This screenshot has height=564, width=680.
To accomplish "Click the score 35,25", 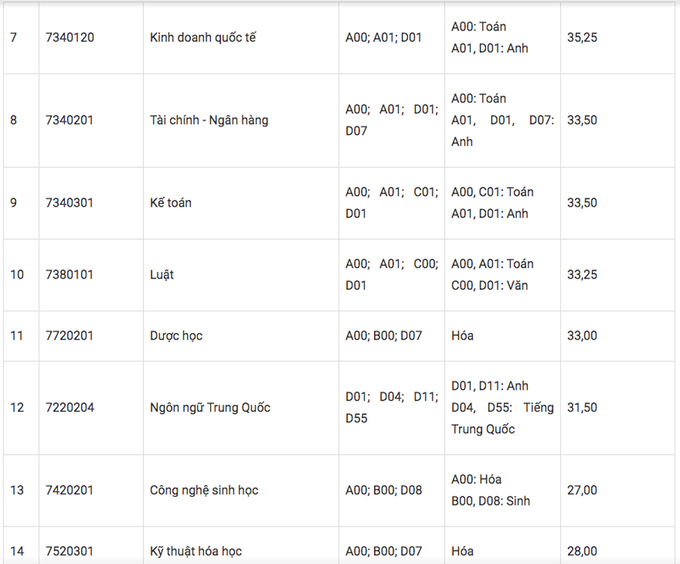I will [582, 37].
